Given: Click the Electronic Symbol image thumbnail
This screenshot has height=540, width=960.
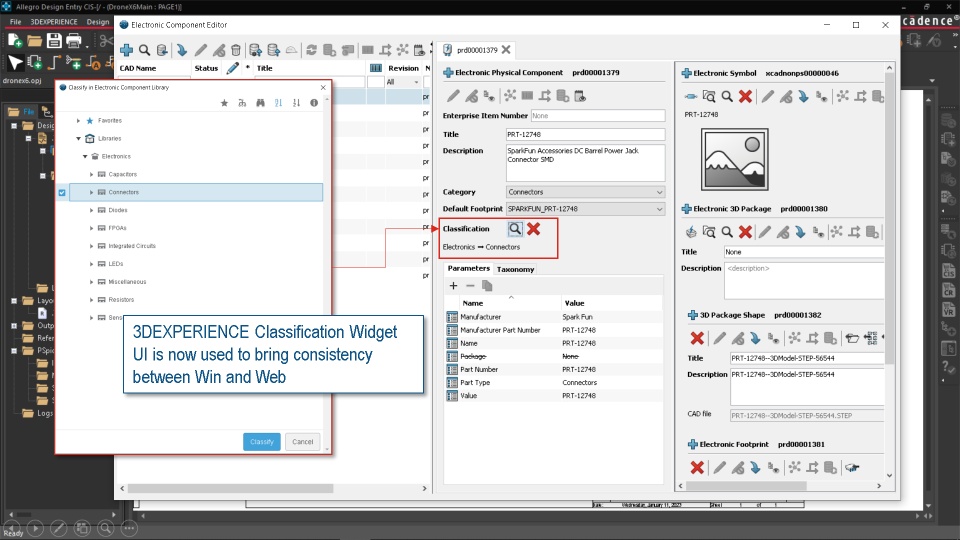Looking at the screenshot, I should tap(735, 159).
